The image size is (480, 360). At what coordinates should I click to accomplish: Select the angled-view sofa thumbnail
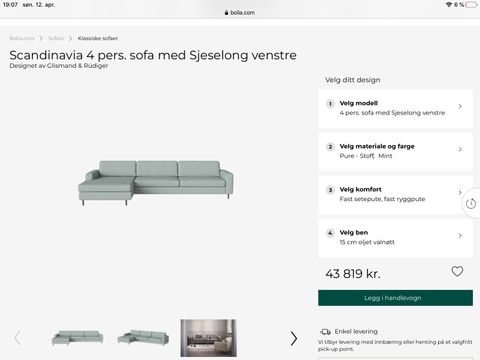[143, 338]
